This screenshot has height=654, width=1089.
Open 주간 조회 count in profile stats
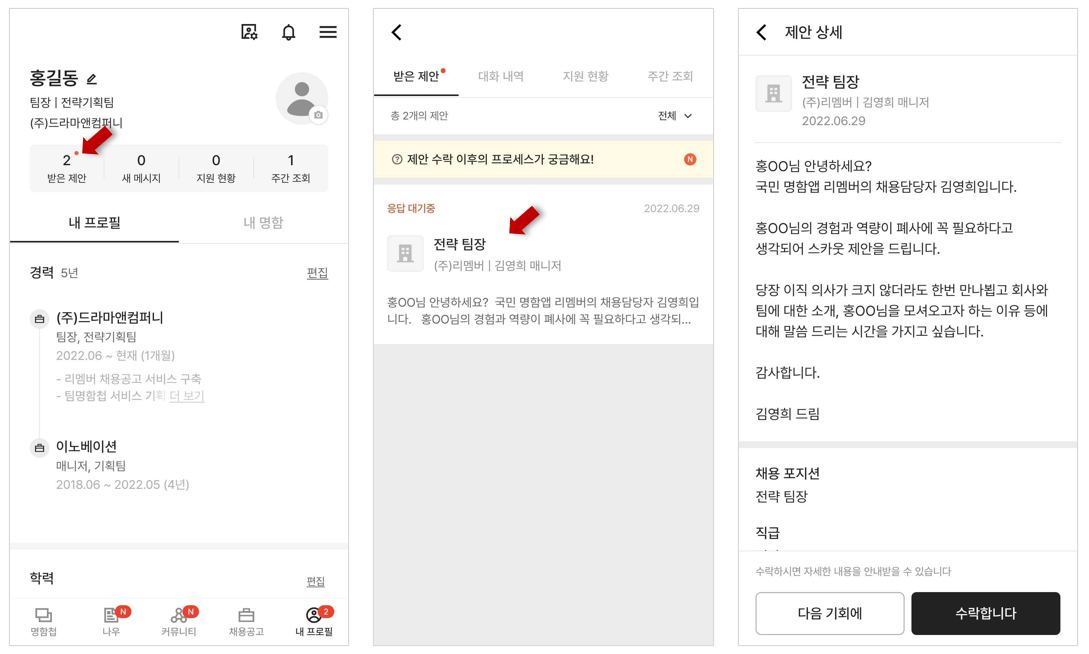coord(290,168)
